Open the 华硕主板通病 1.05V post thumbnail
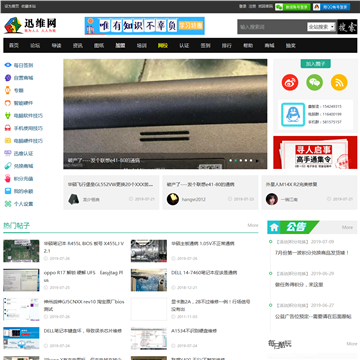The height and width of the screenshot is (360, 360). [x=149, y=251]
